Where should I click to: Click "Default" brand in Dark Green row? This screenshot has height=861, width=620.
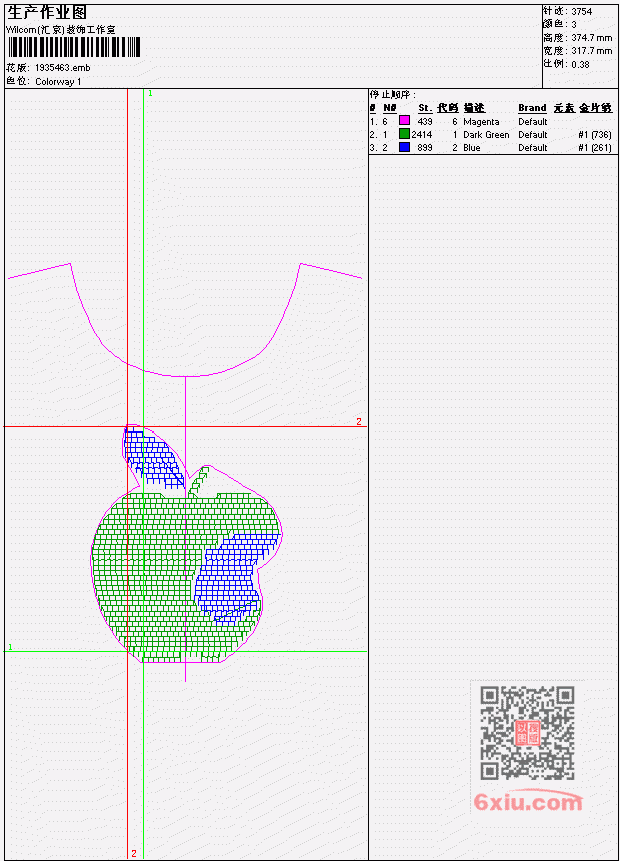point(533,135)
